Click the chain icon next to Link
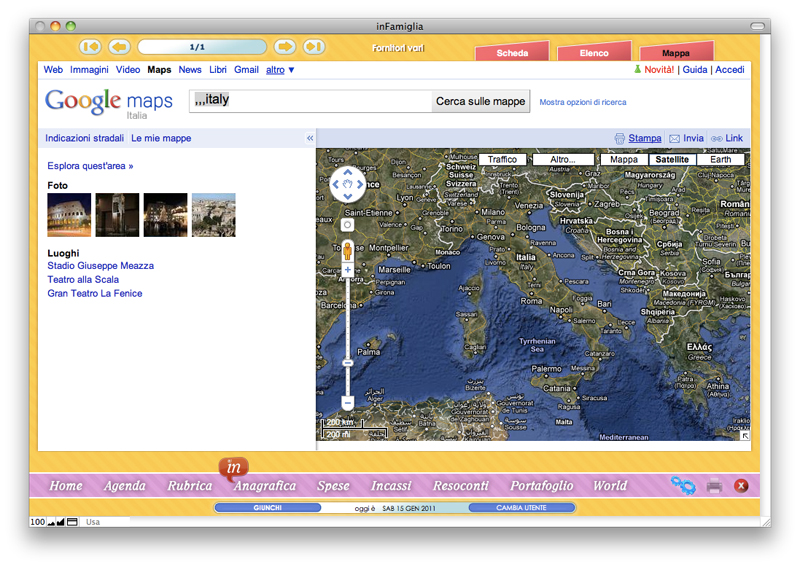This screenshot has width=800, height=567. pyautogui.click(x=717, y=139)
